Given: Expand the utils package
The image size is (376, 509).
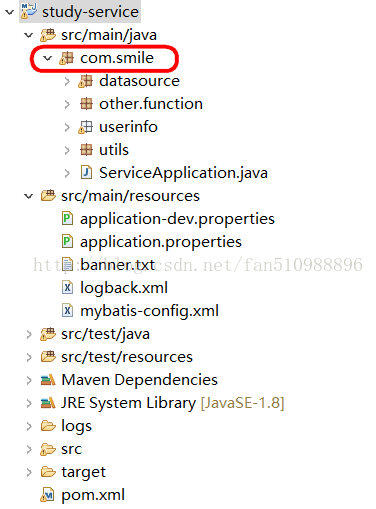Looking at the screenshot, I should [67, 150].
